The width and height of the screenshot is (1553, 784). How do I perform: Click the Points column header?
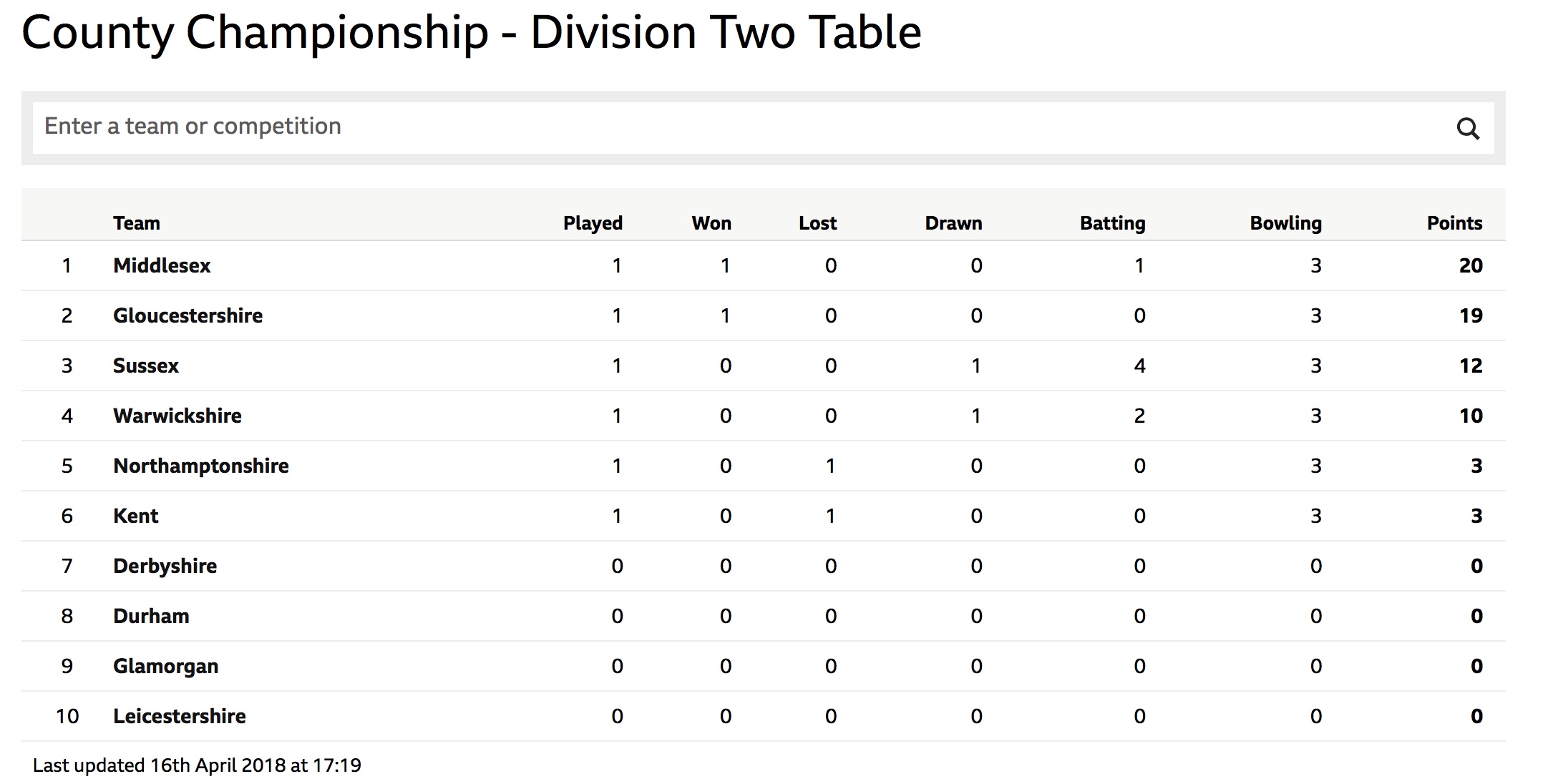coord(1454,223)
